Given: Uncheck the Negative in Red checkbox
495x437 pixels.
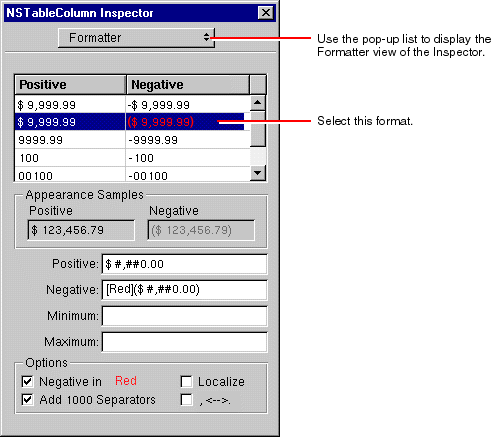Looking at the screenshot, I should pyautogui.click(x=27, y=381).
